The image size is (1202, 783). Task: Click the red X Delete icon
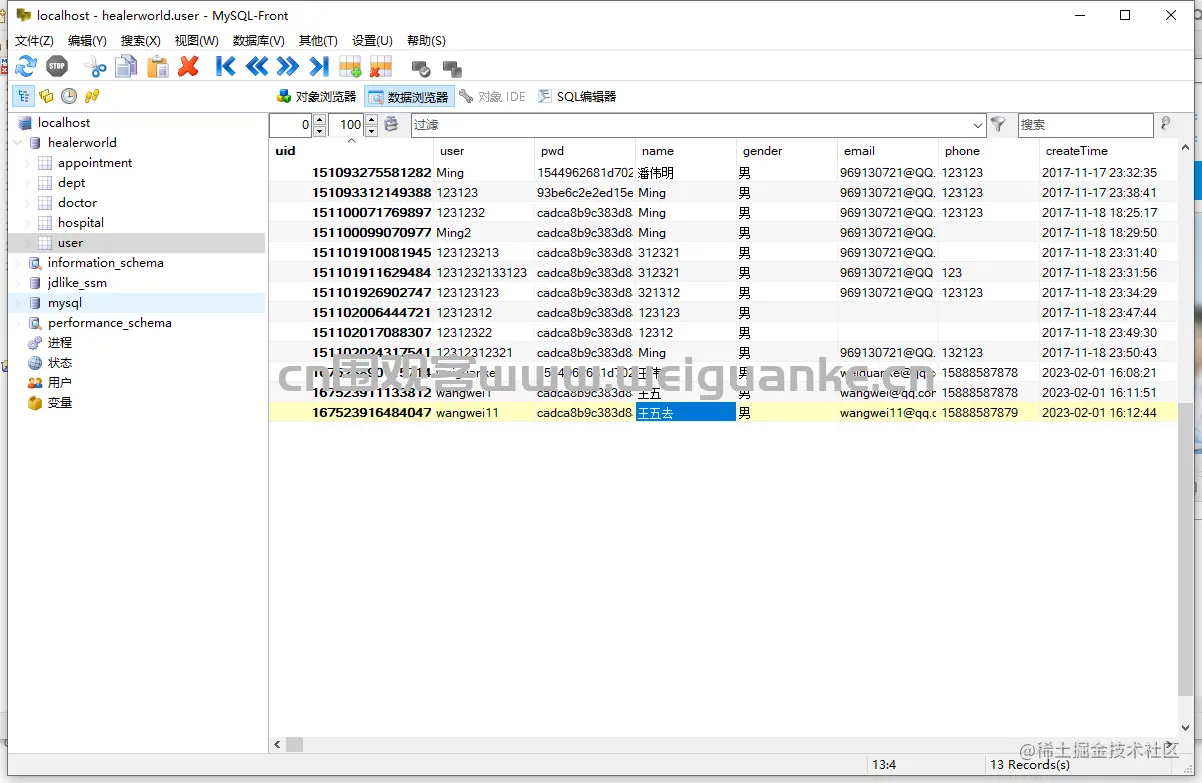[188, 67]
